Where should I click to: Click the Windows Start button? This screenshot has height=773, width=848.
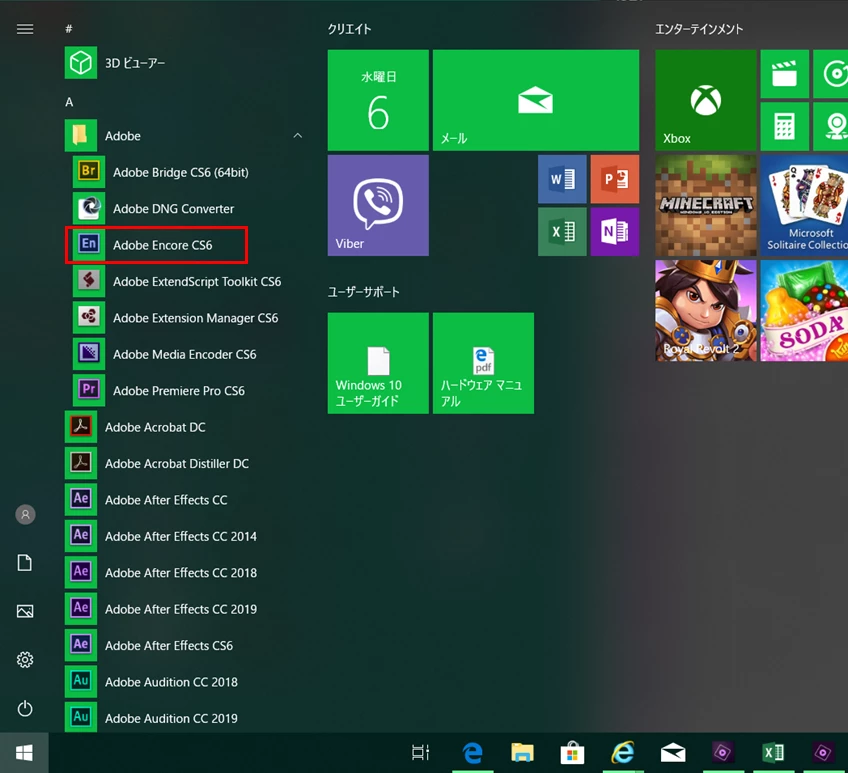[x=24, y=752]
